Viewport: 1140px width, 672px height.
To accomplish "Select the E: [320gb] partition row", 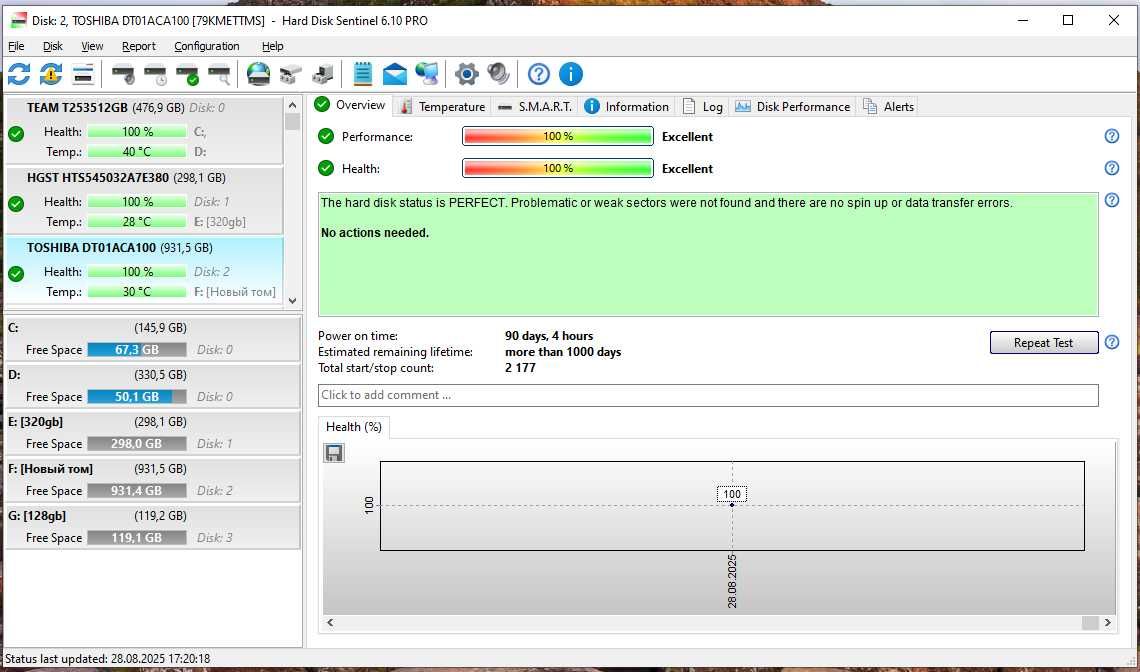I will point(152,433).
